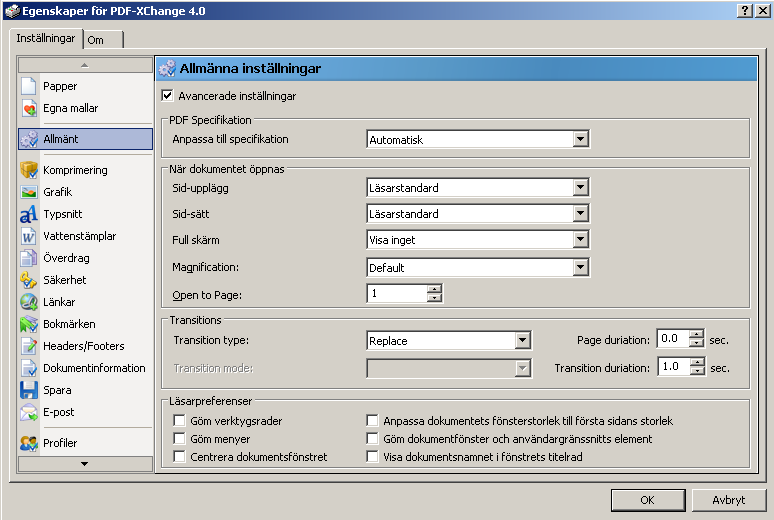Uncheck Avancerade inställningar checkbox
The image size is (774, 520).
tap(167, 95)
